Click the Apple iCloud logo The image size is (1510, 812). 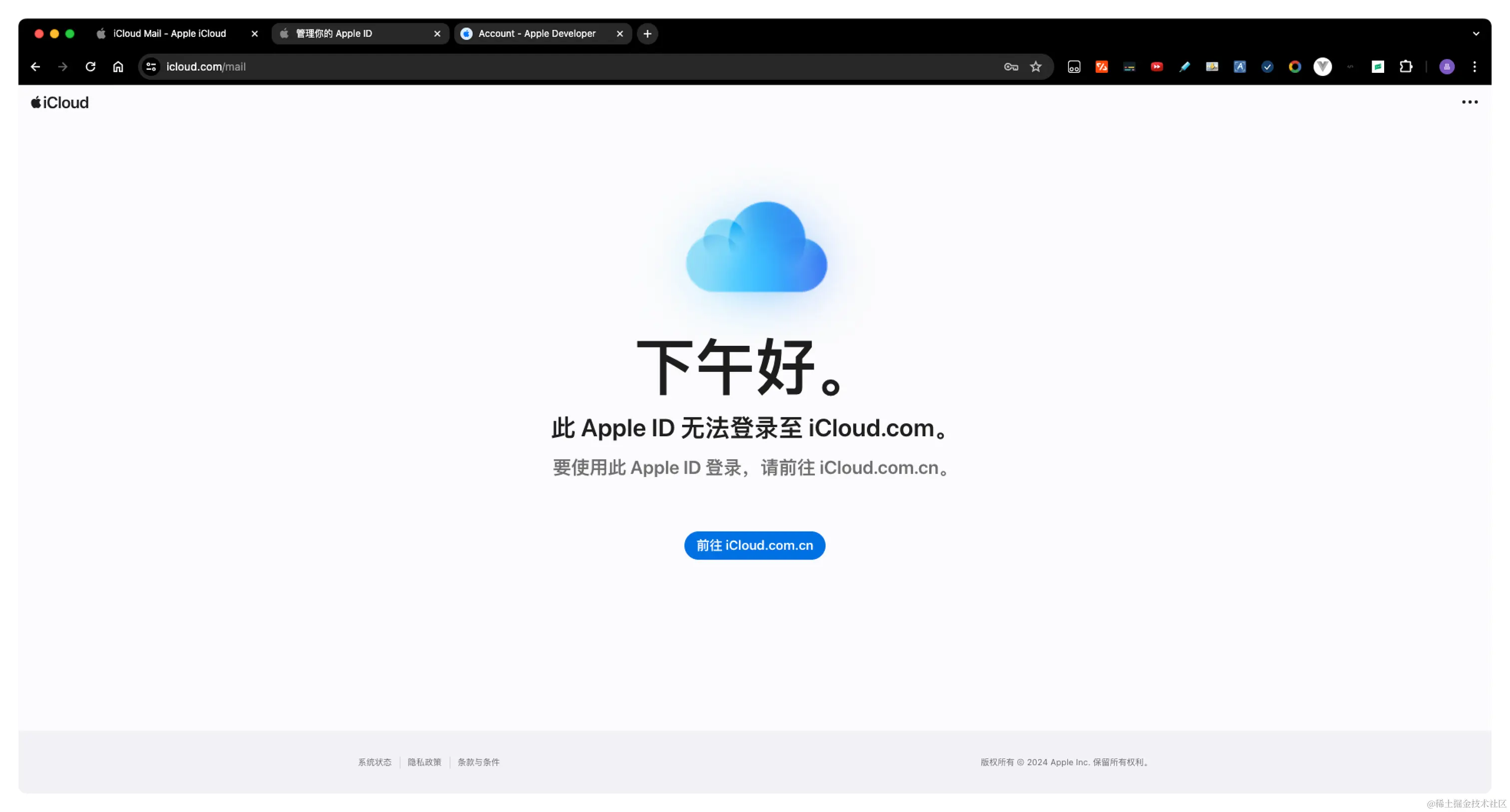pyautogui.click(x=60, y=102)
